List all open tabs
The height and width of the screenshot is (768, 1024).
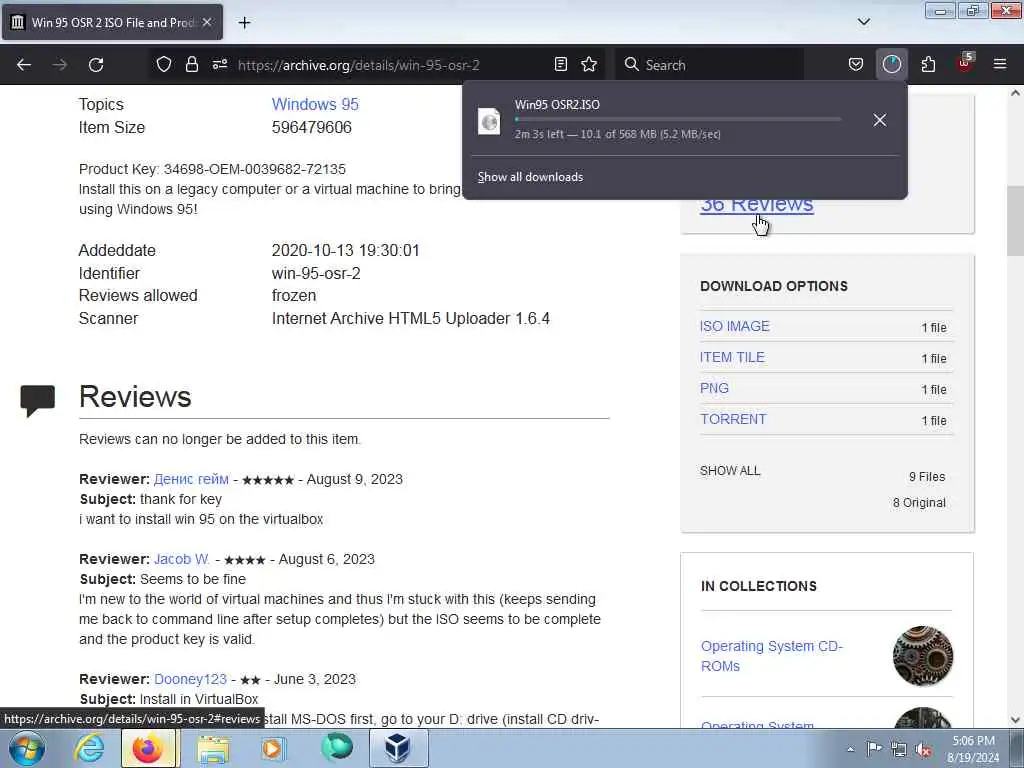pyautogui.click(x=863, y=22)
